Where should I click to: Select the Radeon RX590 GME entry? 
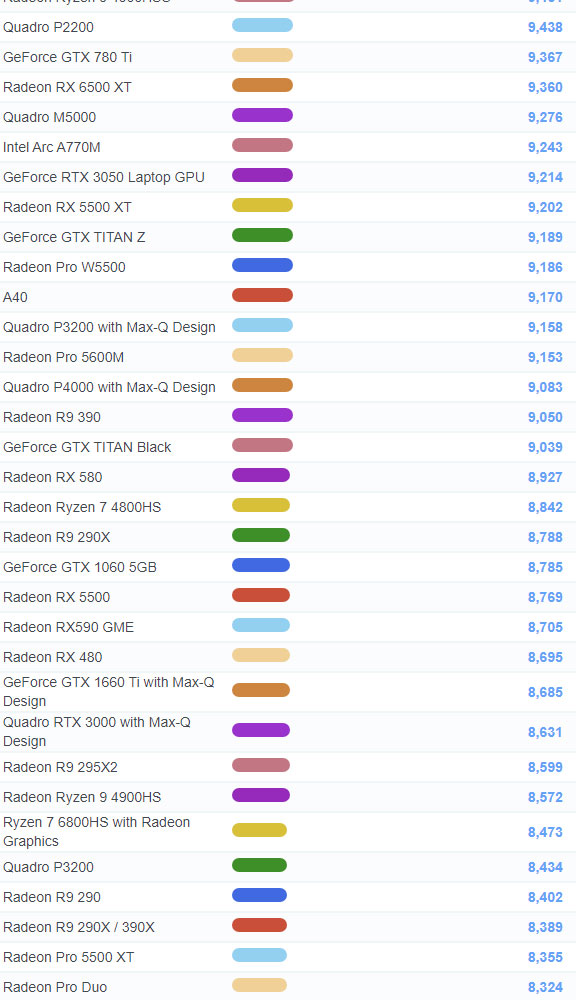[x=68, y=627]
